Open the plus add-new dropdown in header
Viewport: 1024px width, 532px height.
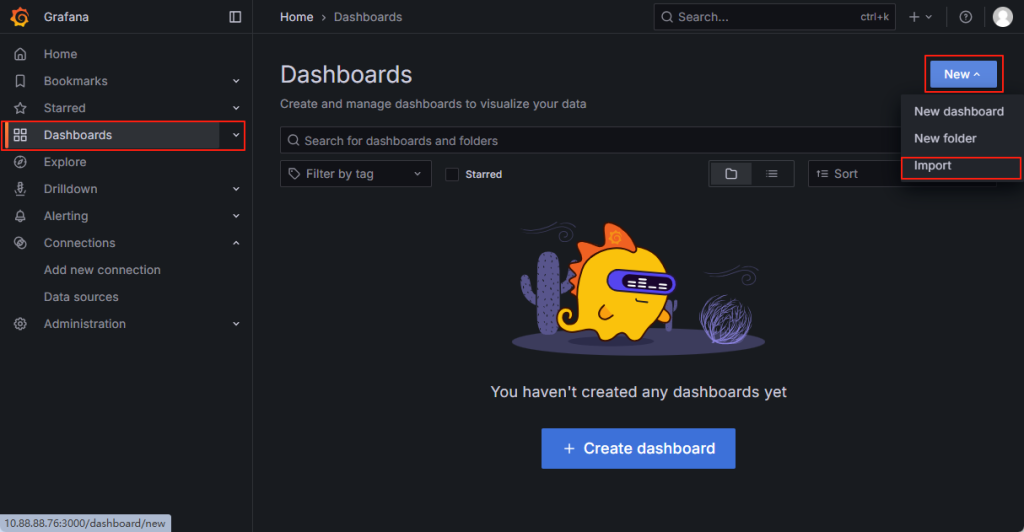[x=920, y=17]
